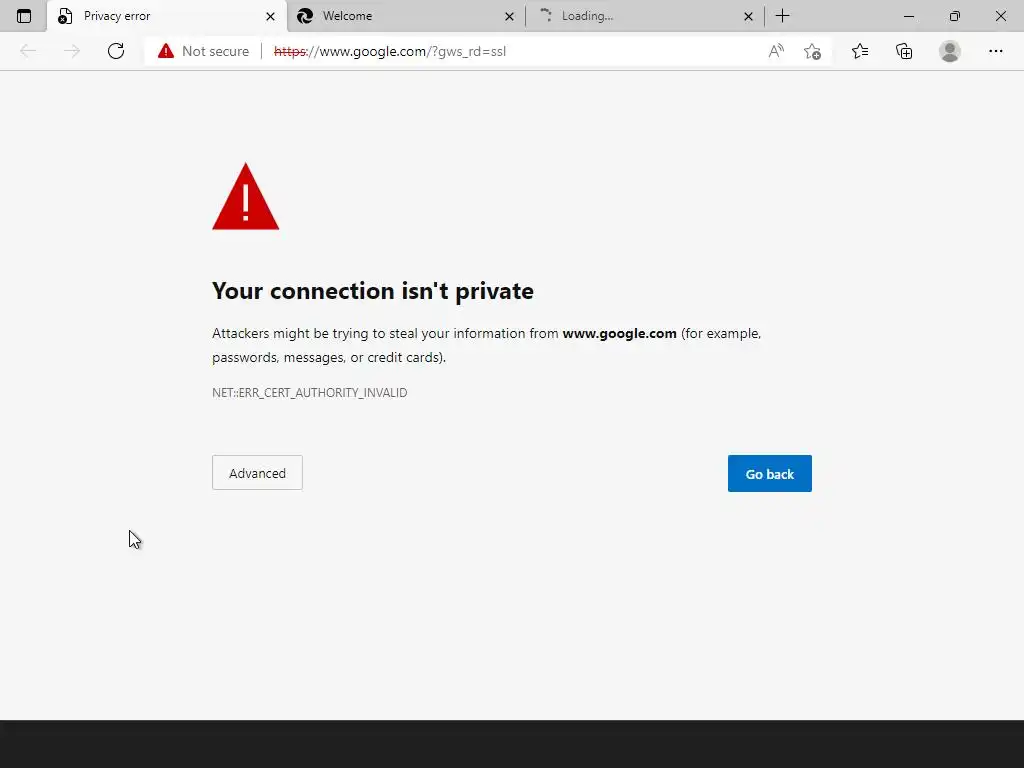Click the Read aloud icon
Image resolution: width=1024 pixels, height=768 pixels.
(x=776, y=51)
